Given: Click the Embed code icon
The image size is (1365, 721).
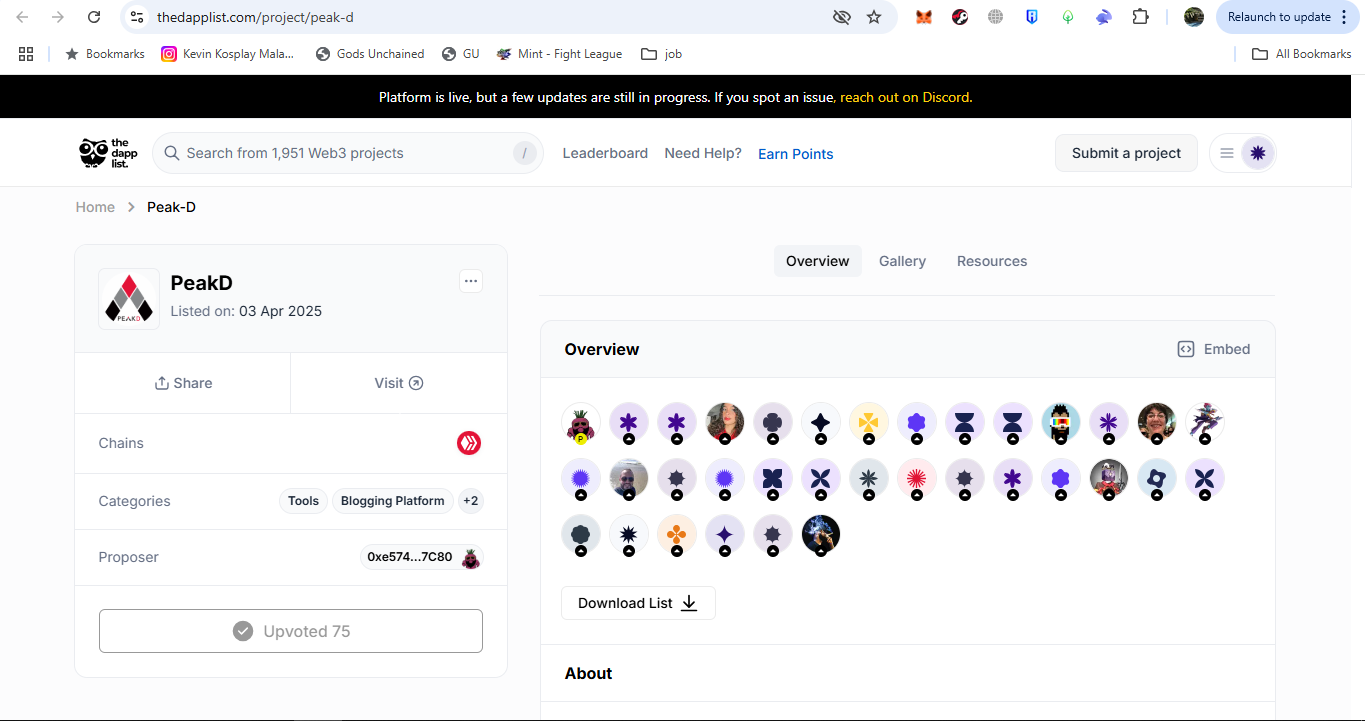Looking at the screenshot, I should (x=1186, y=349).
